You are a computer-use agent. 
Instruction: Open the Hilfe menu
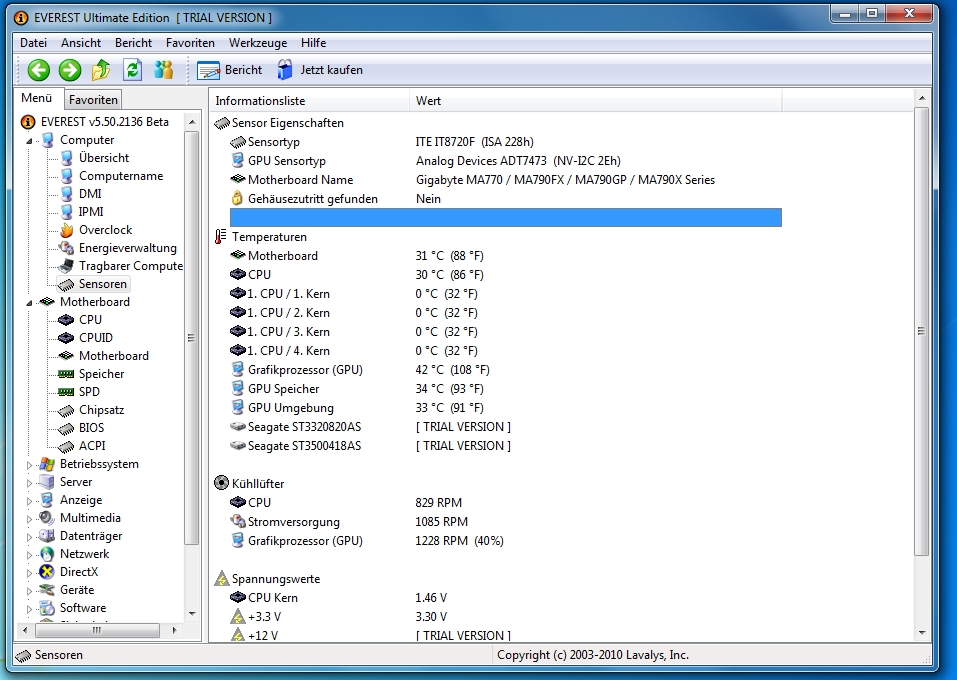tap(313, 43)
